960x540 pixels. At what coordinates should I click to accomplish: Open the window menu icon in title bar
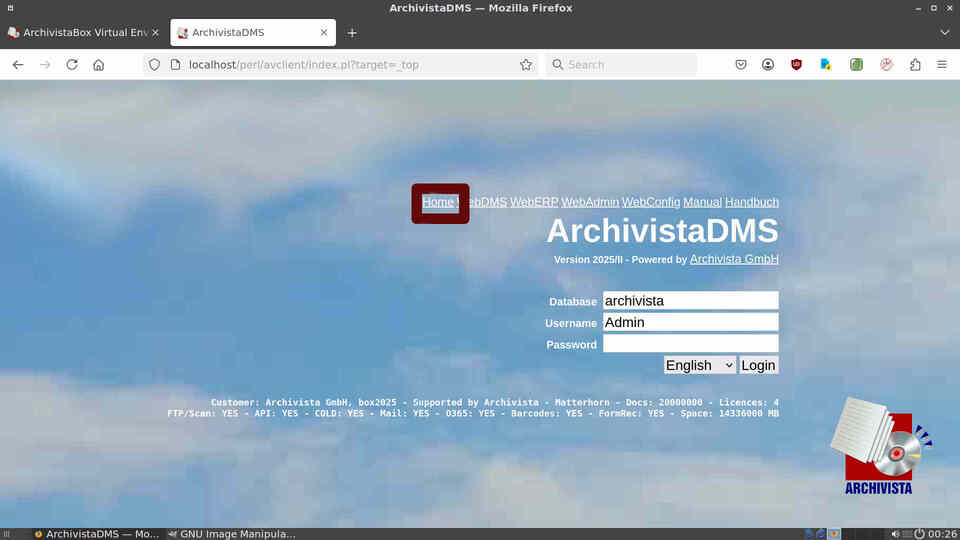click(10, 8)
